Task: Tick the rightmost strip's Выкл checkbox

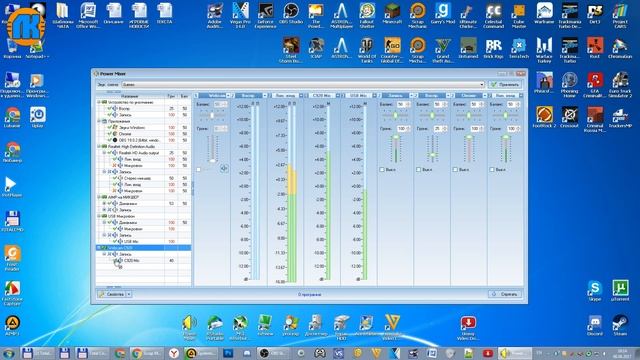Action: 492,169
